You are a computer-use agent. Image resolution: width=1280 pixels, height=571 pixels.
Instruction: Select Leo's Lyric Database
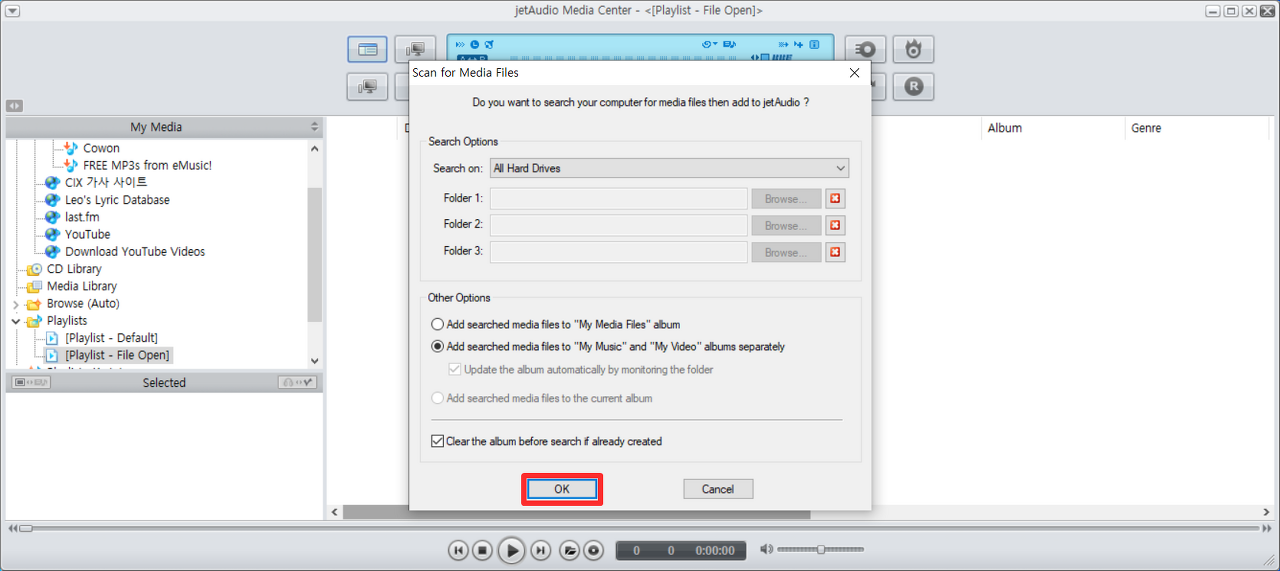tap(117, 200)
